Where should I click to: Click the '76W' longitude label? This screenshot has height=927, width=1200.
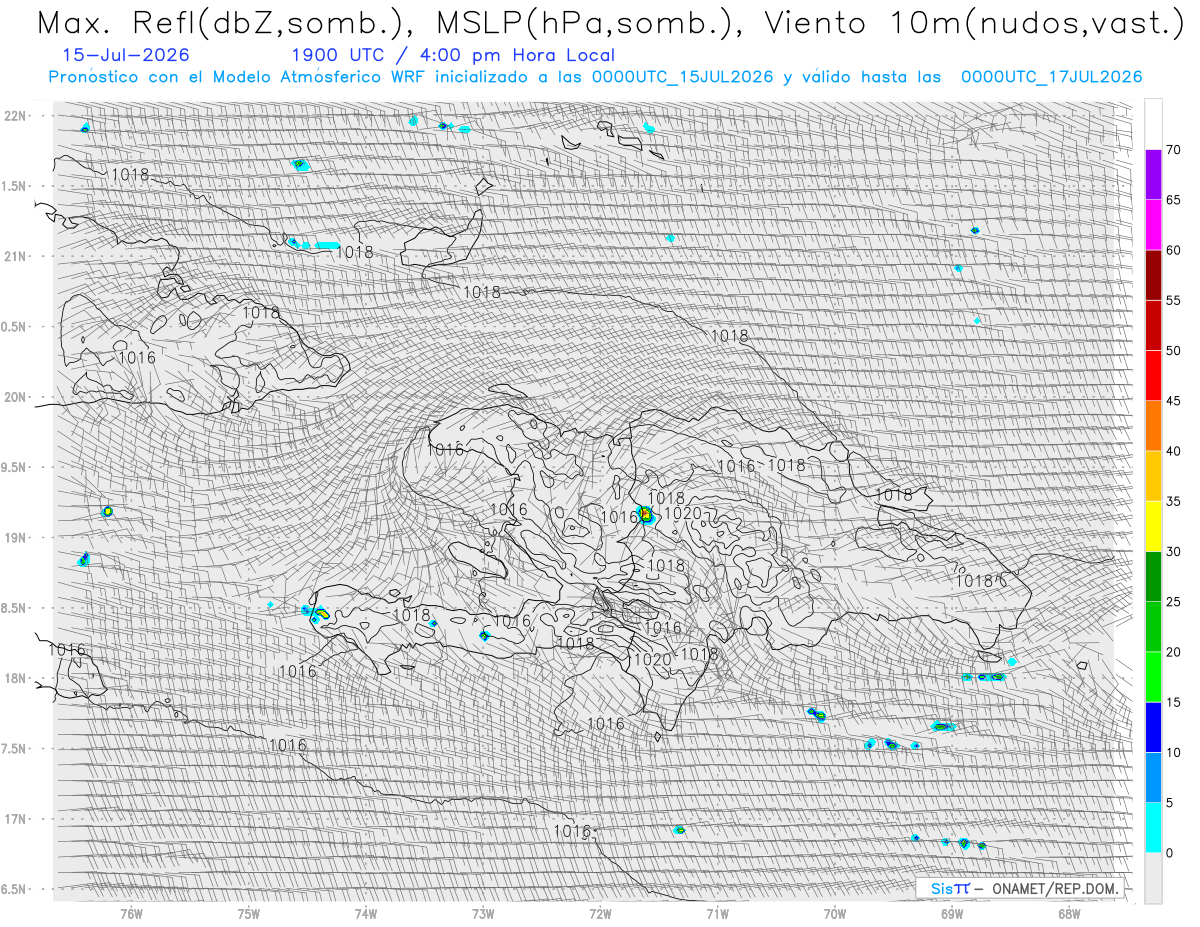[131, 913]
